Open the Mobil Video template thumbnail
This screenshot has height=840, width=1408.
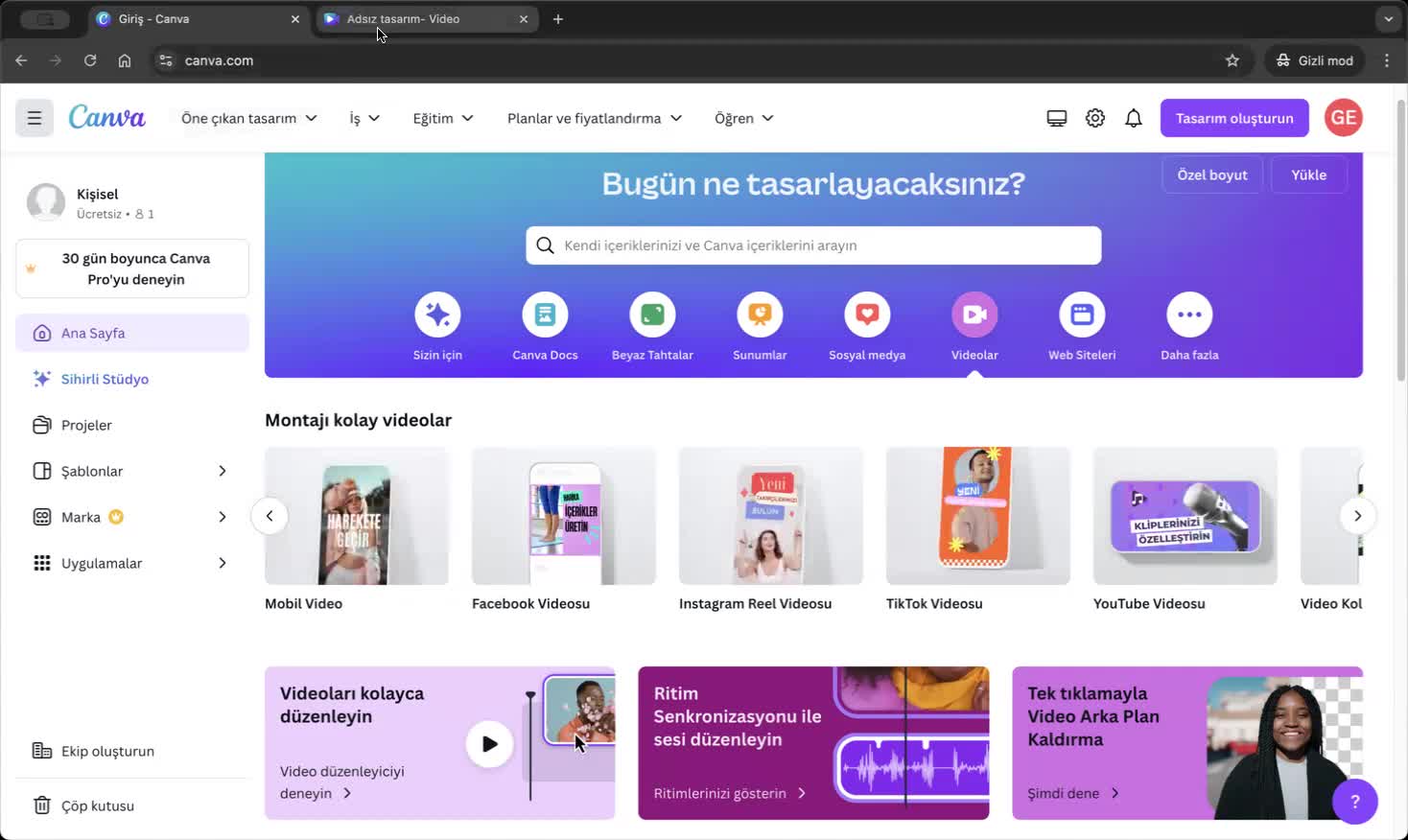357,516
